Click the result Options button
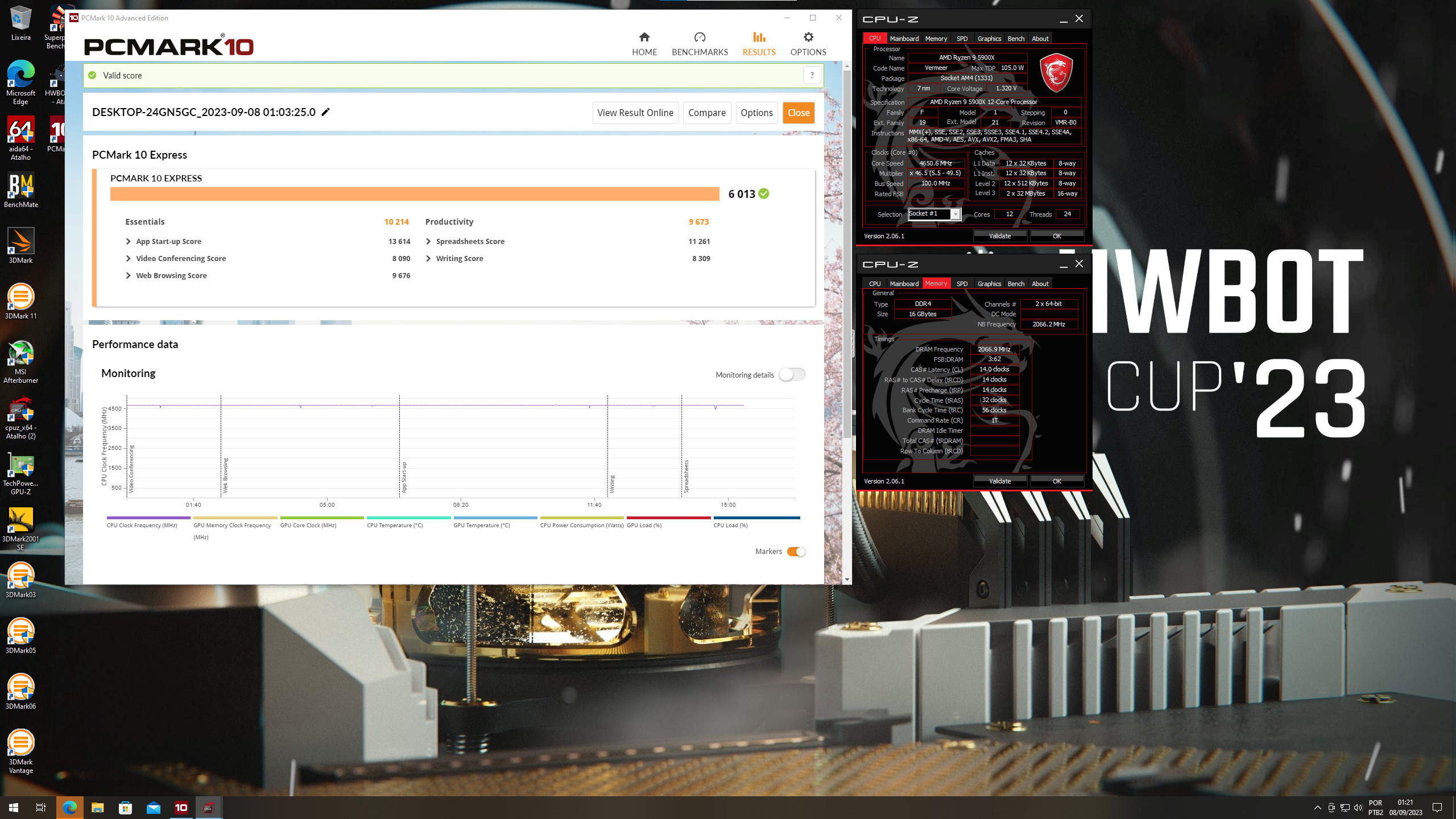This screenshot has height=819, width=1456. tap(756, 113)
